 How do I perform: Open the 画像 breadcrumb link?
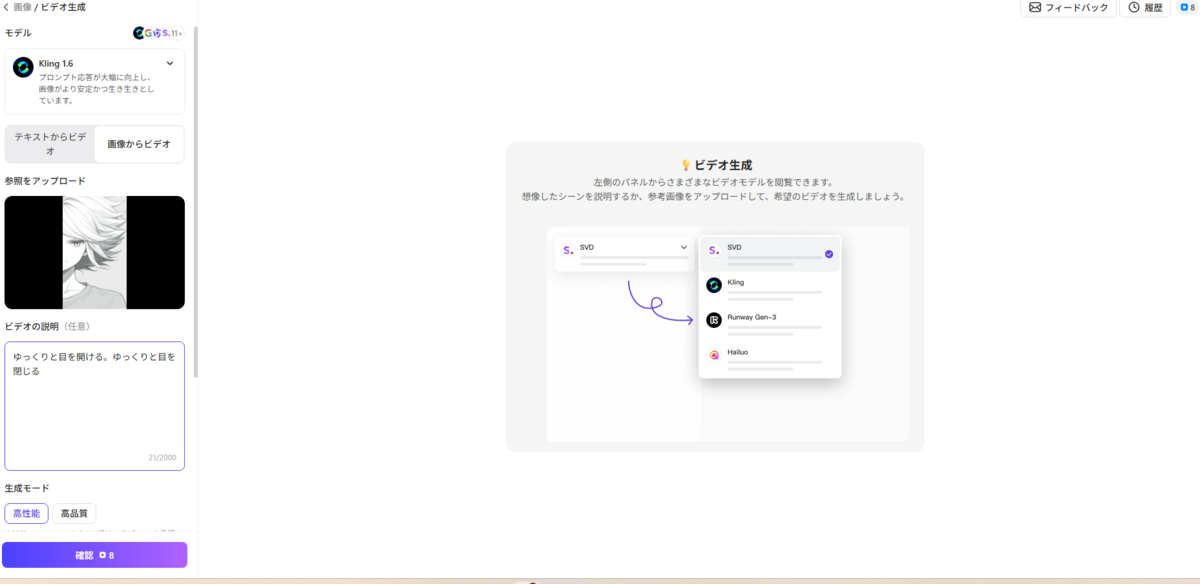22,7
